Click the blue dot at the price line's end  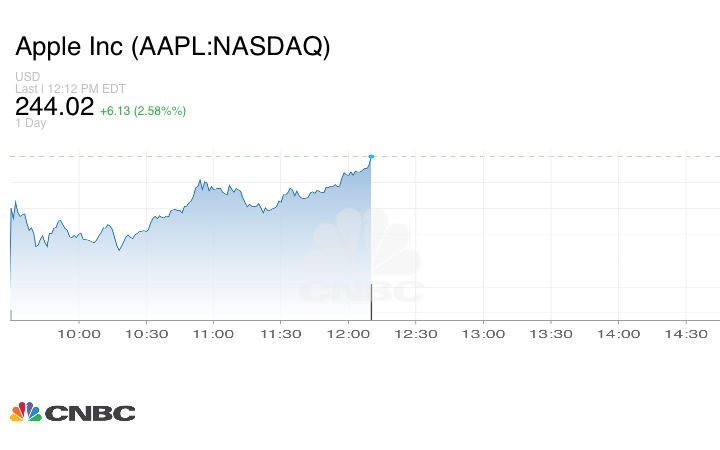coord(371,157)
